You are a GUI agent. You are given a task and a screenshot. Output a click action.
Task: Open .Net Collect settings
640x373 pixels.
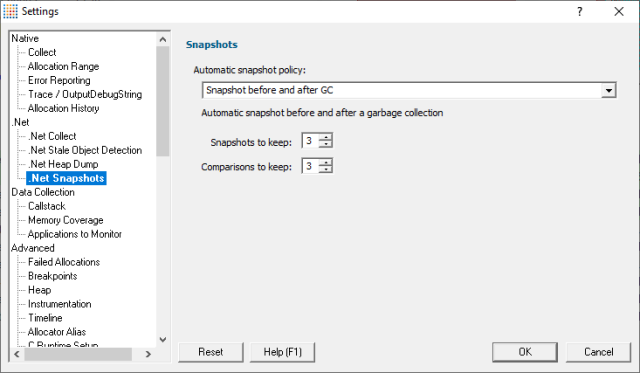coord(52,136)
